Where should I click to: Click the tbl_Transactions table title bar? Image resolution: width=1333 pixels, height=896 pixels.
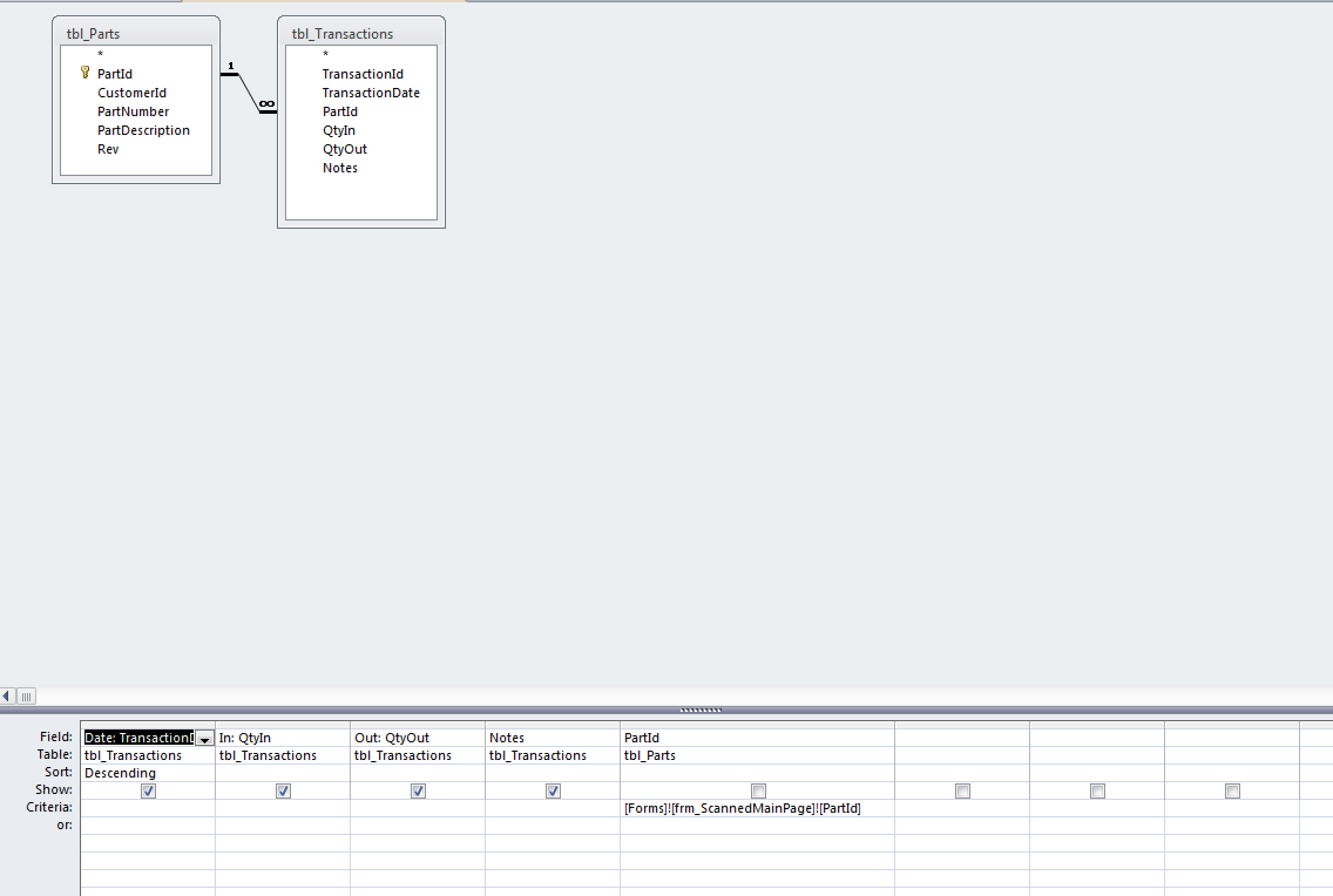343,33
